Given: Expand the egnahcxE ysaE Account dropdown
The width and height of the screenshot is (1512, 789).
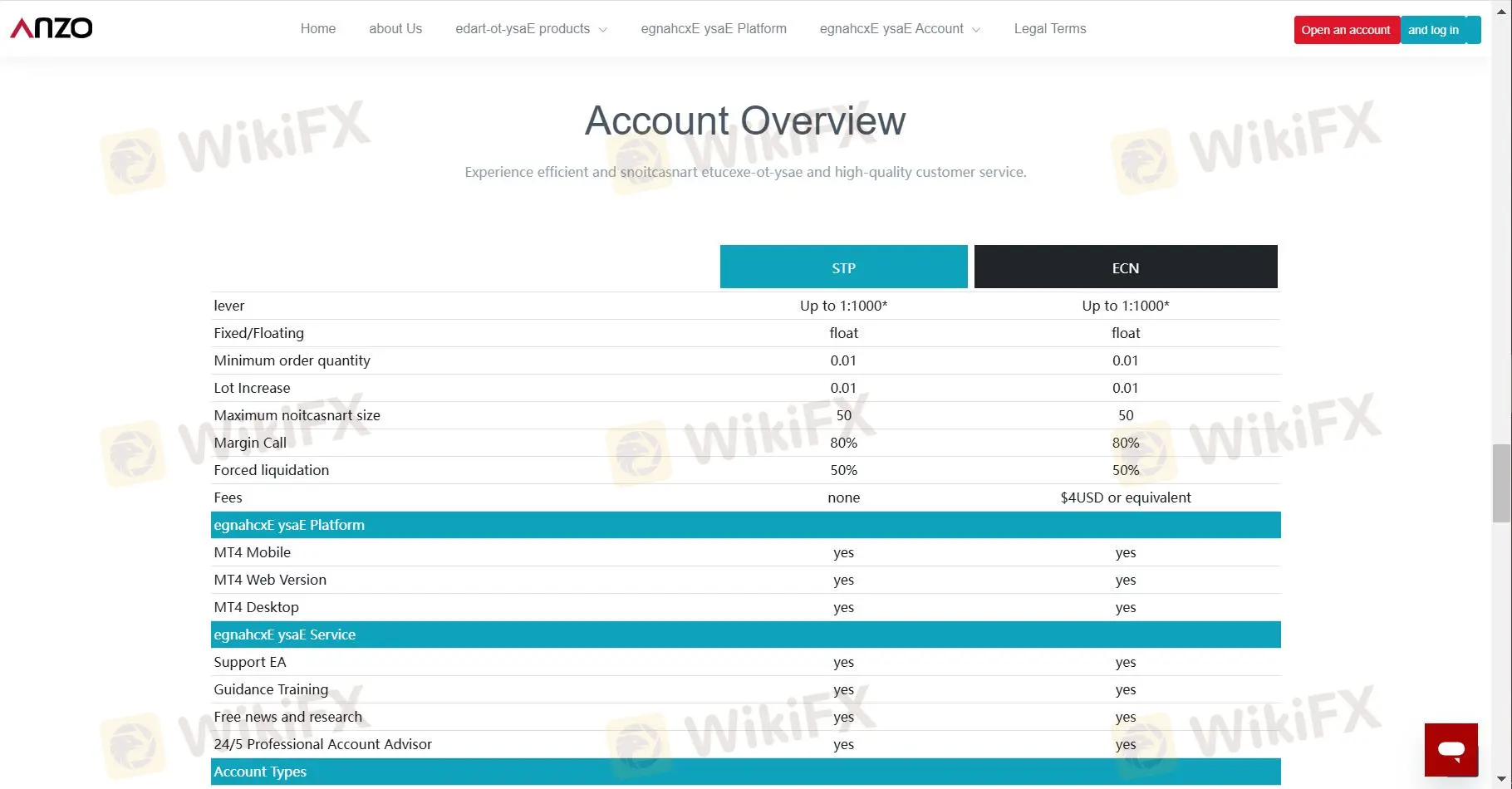Looking at the screenshot, I should click(x=900, y=28).
